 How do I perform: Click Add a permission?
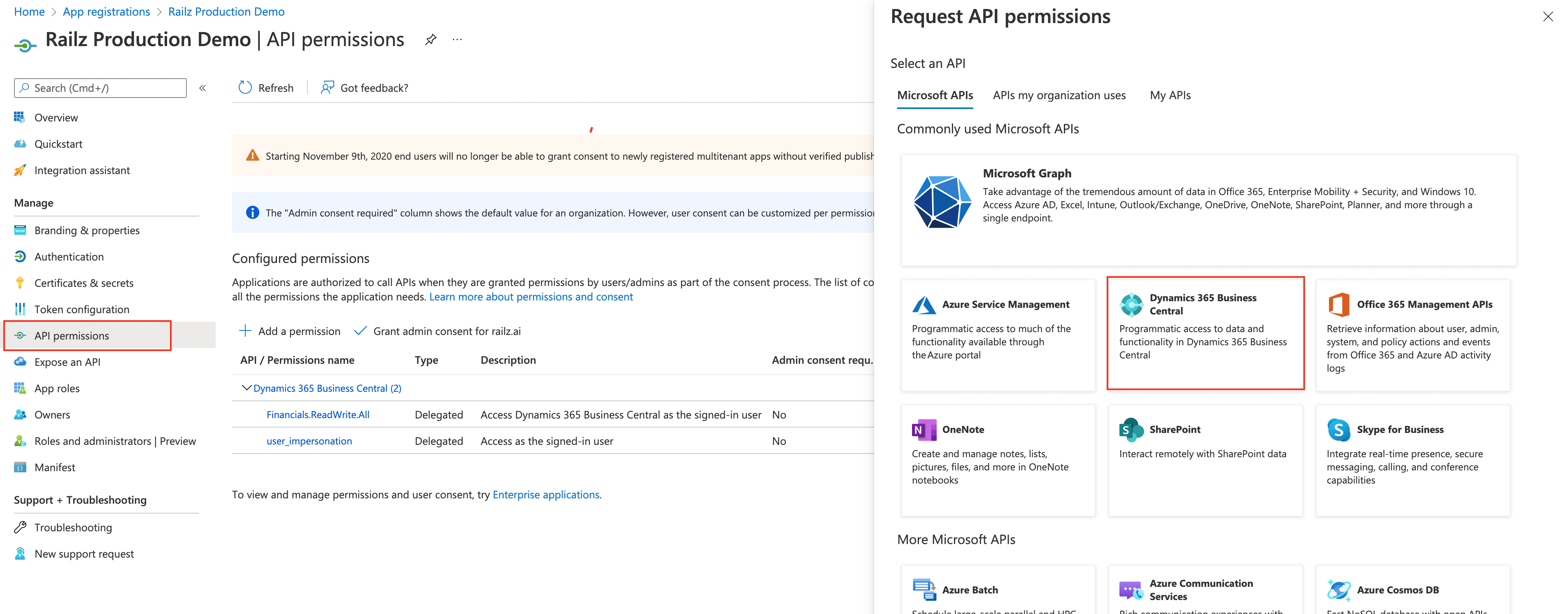[x=290, y=331]
